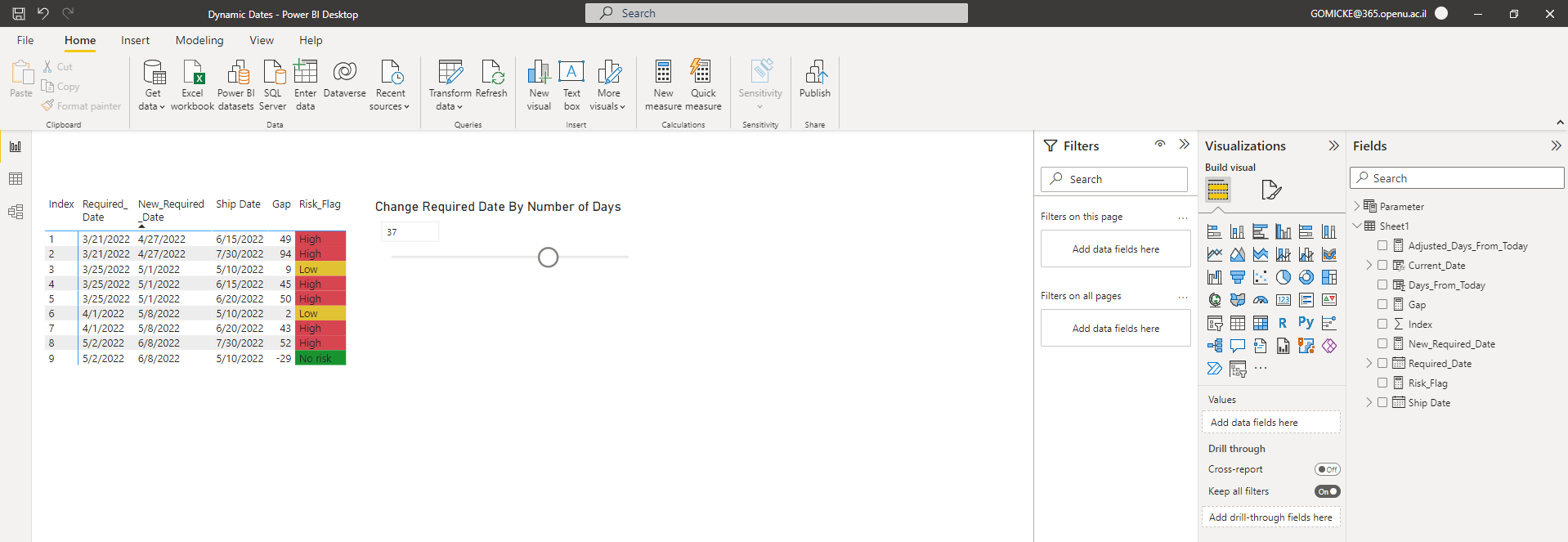Switch to the Insert tab
1568x542 pixels.
pyautogui.click(x=135, y=40)
